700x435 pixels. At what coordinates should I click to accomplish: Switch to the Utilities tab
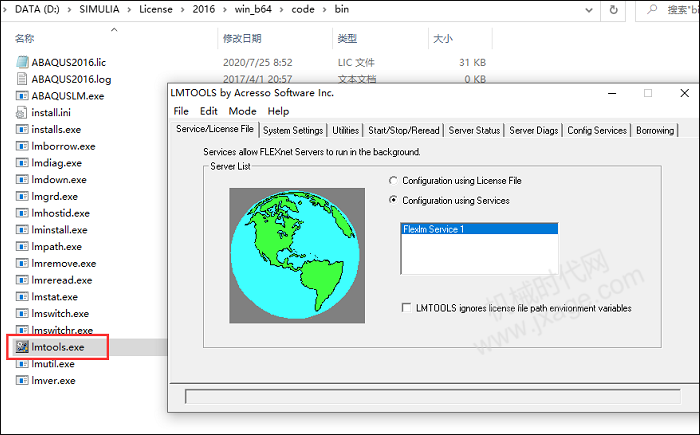(x=345, y=130)
